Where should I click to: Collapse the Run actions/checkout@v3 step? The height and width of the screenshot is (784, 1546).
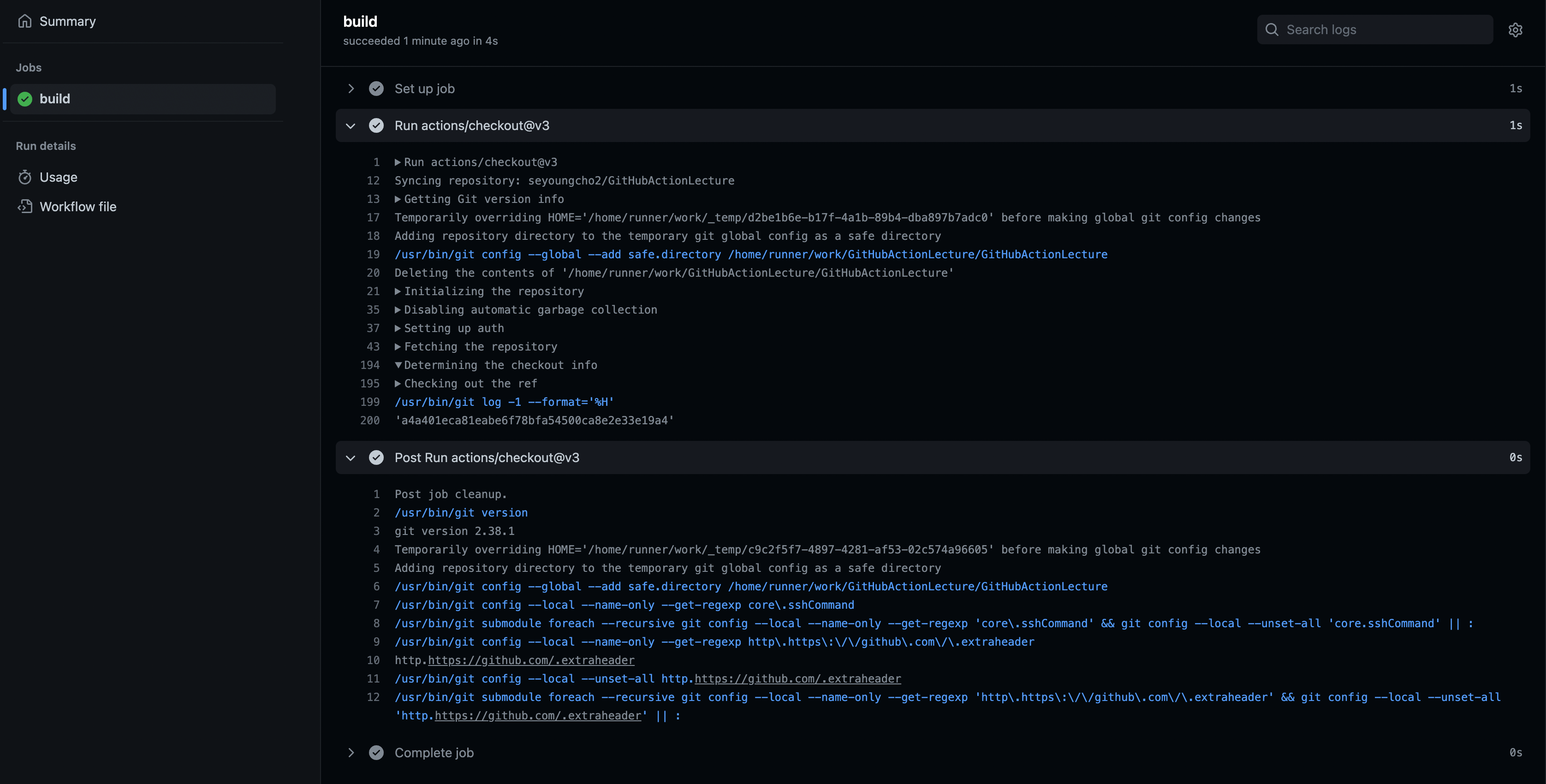[x=351, y=125]
